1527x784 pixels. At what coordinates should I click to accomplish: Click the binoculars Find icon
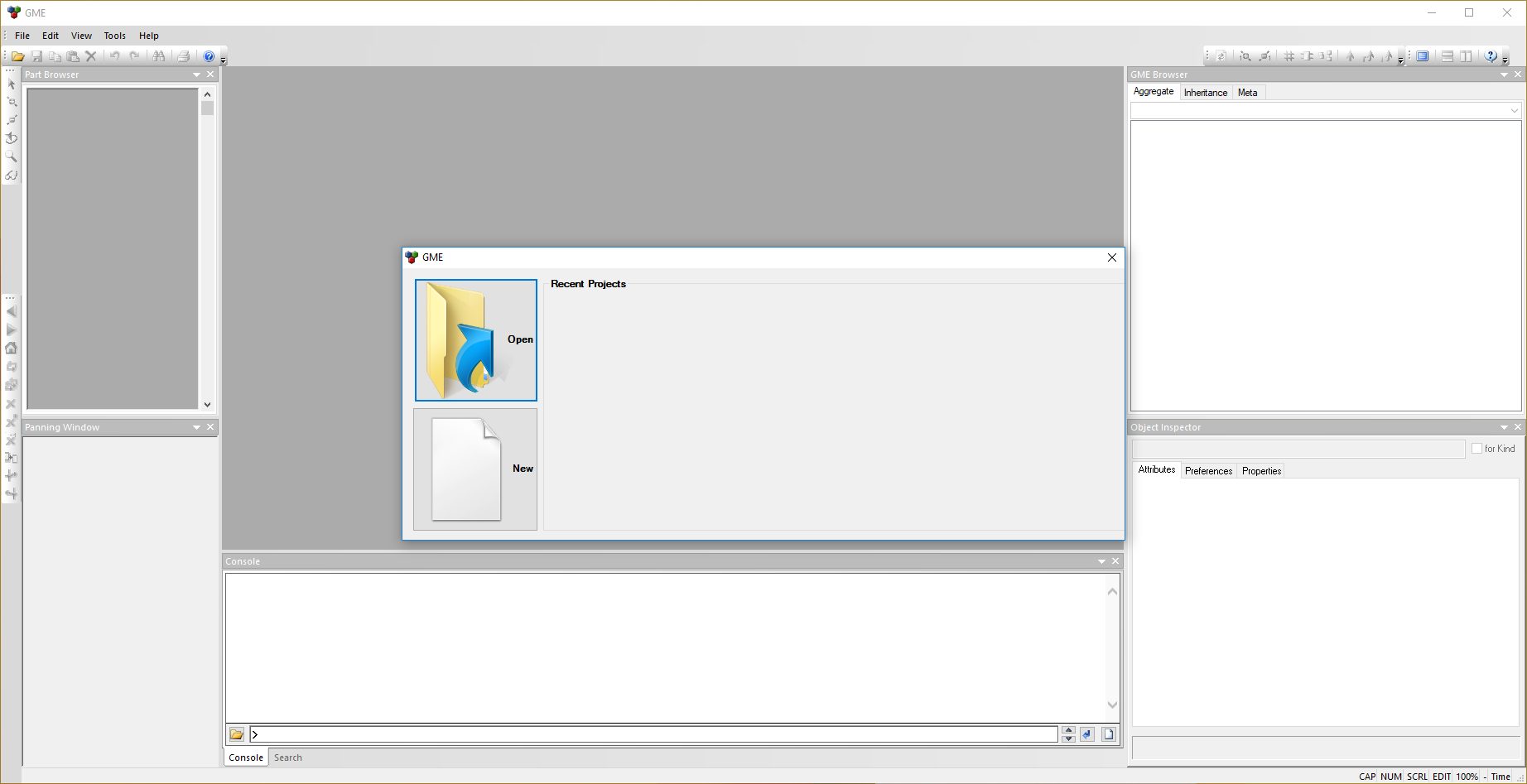(159, 56)
